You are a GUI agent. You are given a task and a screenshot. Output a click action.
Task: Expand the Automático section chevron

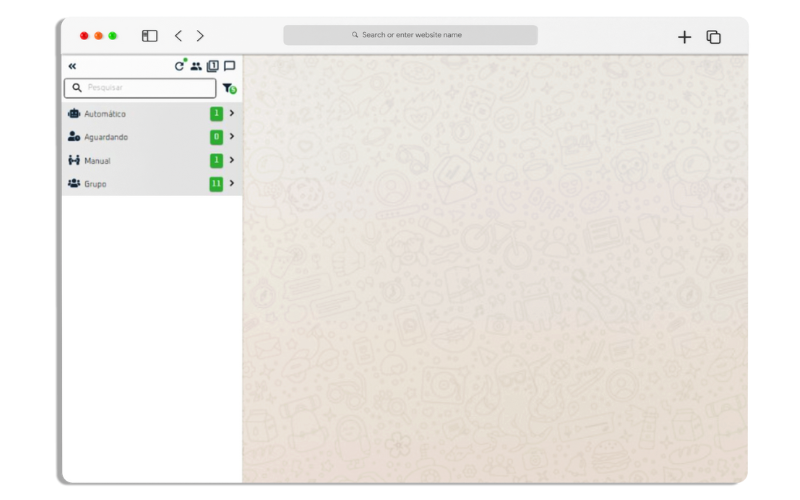[232, 113]
